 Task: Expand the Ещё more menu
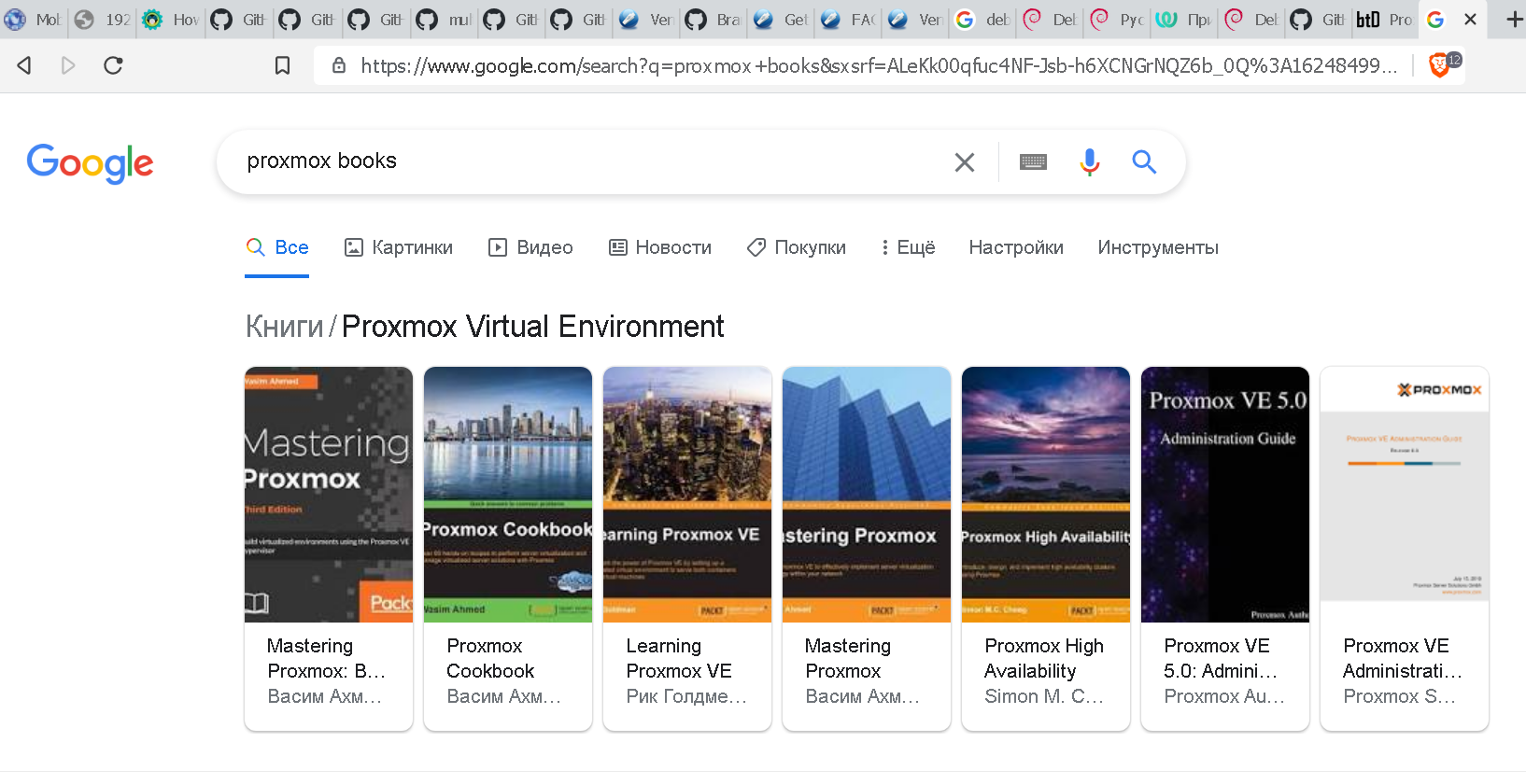point(908,247)
